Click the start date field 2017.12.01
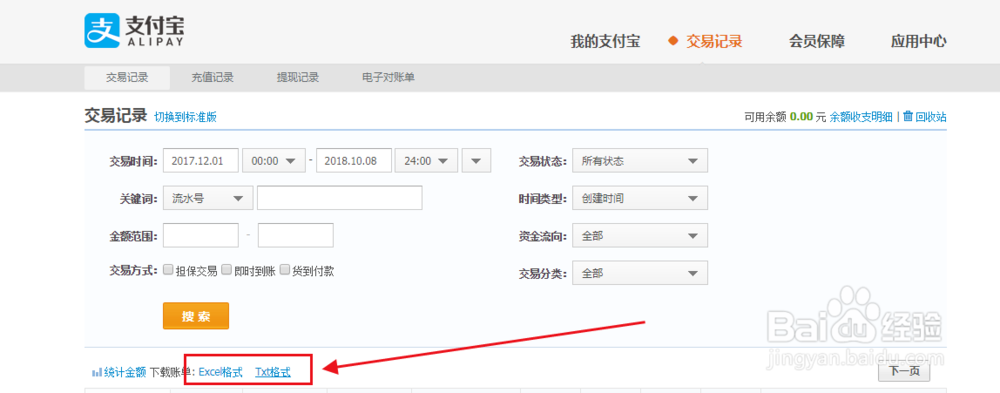Screen dimensions: 1000x393 [x=201, y=161]
